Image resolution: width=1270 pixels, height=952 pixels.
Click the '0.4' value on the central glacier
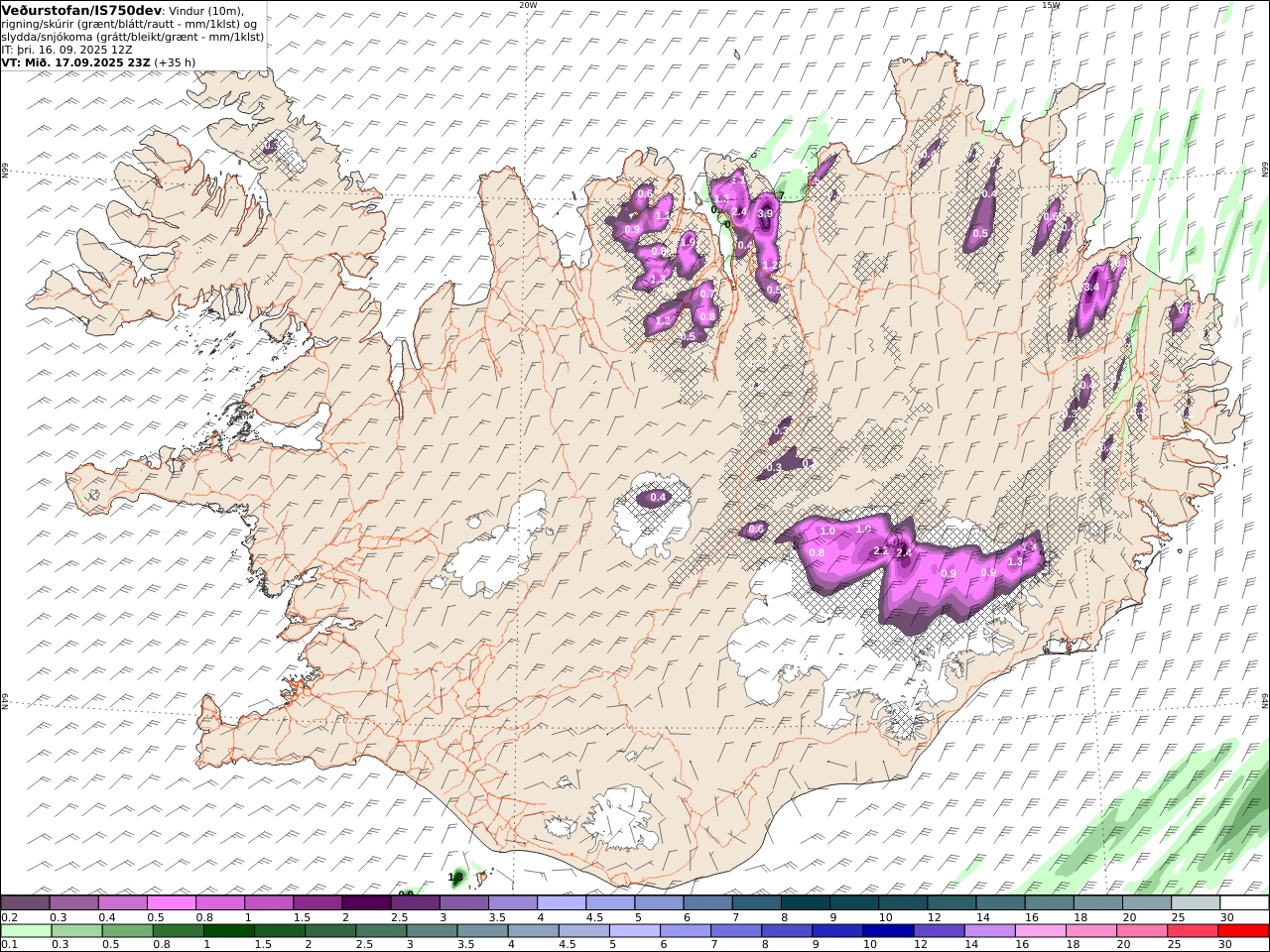point(656,497)
